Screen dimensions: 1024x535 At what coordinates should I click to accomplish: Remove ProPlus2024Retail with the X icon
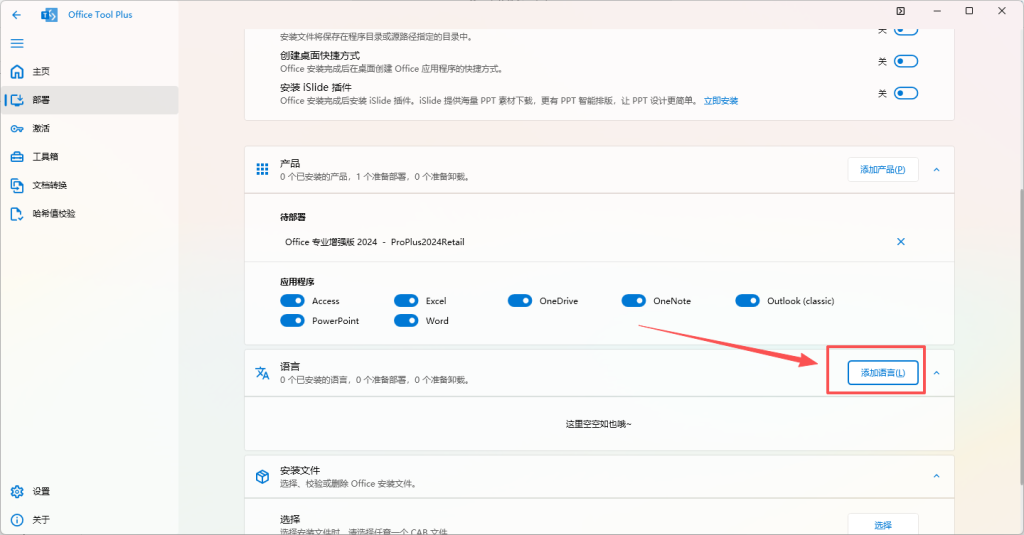coord(900,242)
